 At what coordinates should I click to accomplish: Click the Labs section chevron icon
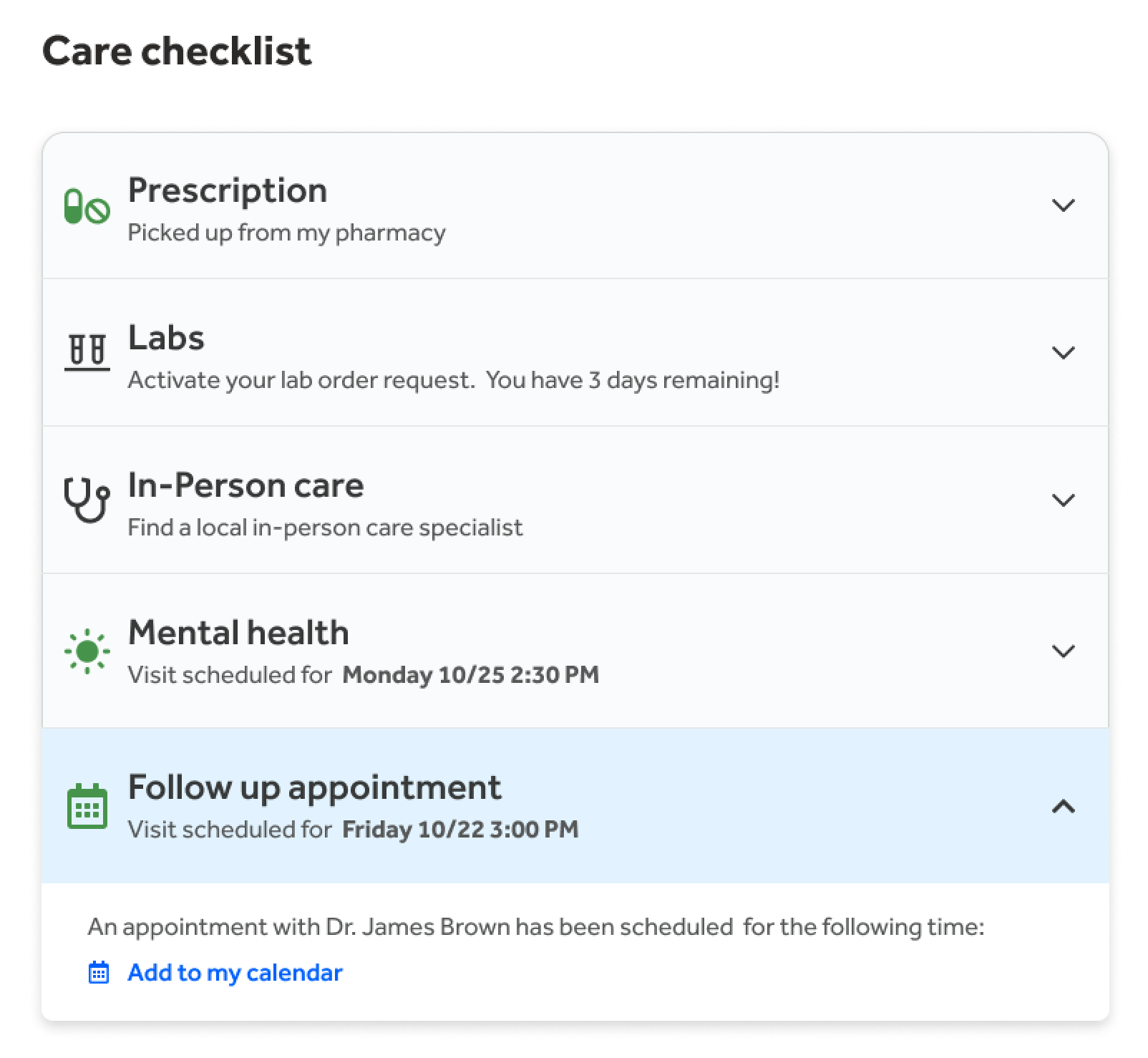(1064, 353)
